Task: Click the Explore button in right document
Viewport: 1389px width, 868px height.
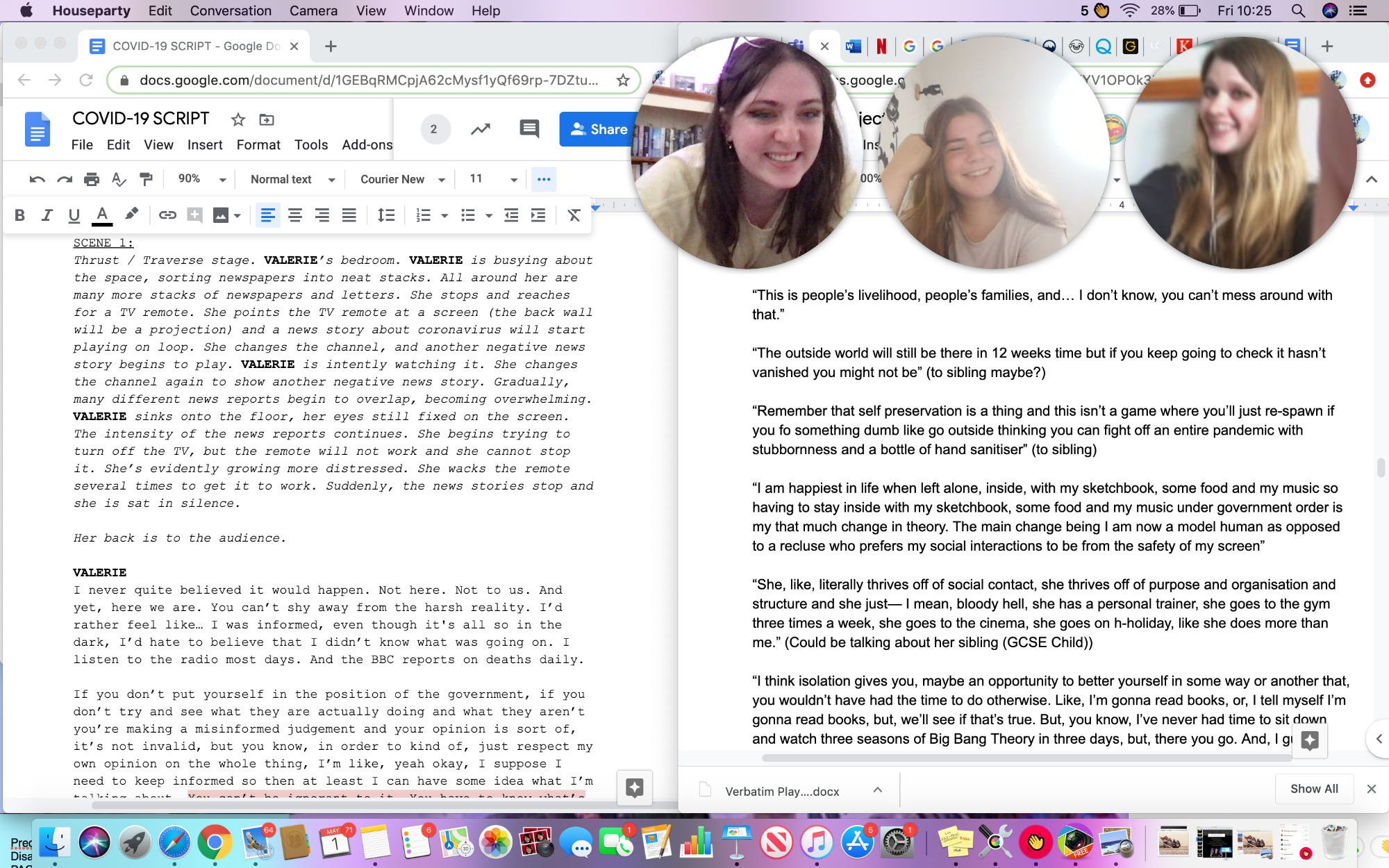Action: 1310,740
